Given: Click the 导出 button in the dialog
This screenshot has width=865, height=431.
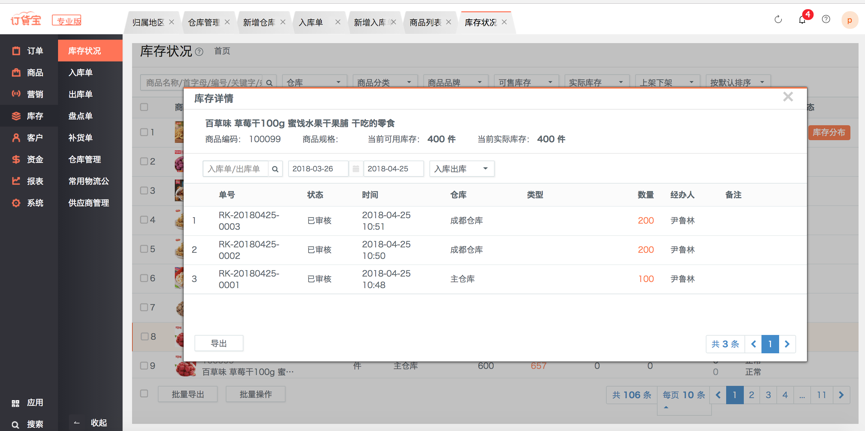Looking at the screenshot, I should click(218, 343).
